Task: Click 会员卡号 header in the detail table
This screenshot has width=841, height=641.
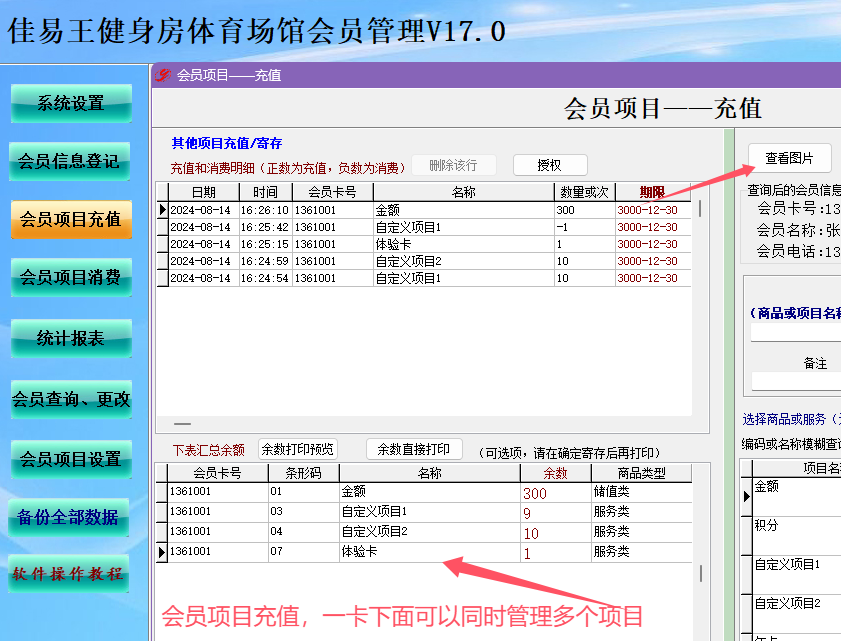Action: pos(333,192)
